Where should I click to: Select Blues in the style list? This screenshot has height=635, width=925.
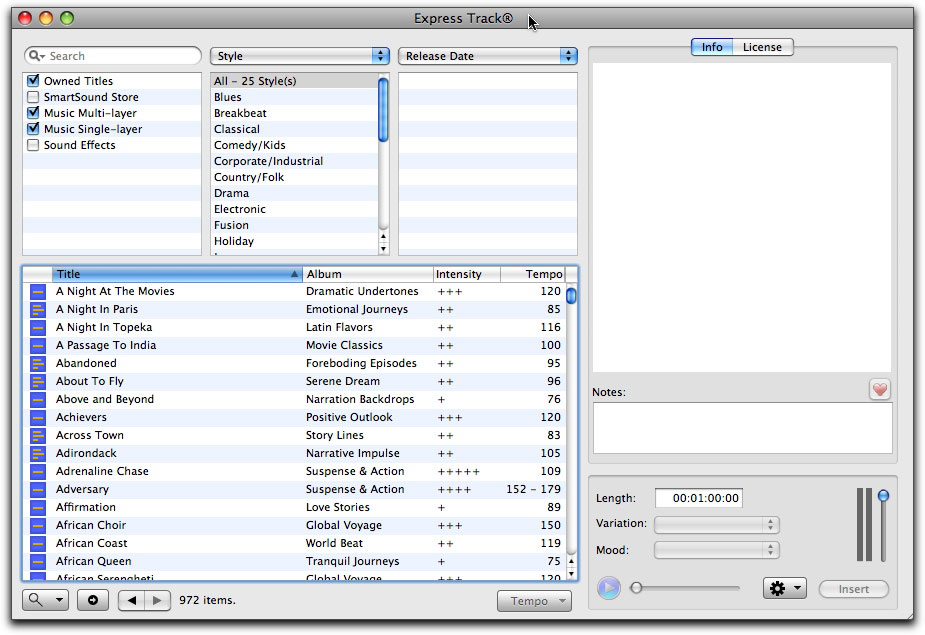click(294, 97)
